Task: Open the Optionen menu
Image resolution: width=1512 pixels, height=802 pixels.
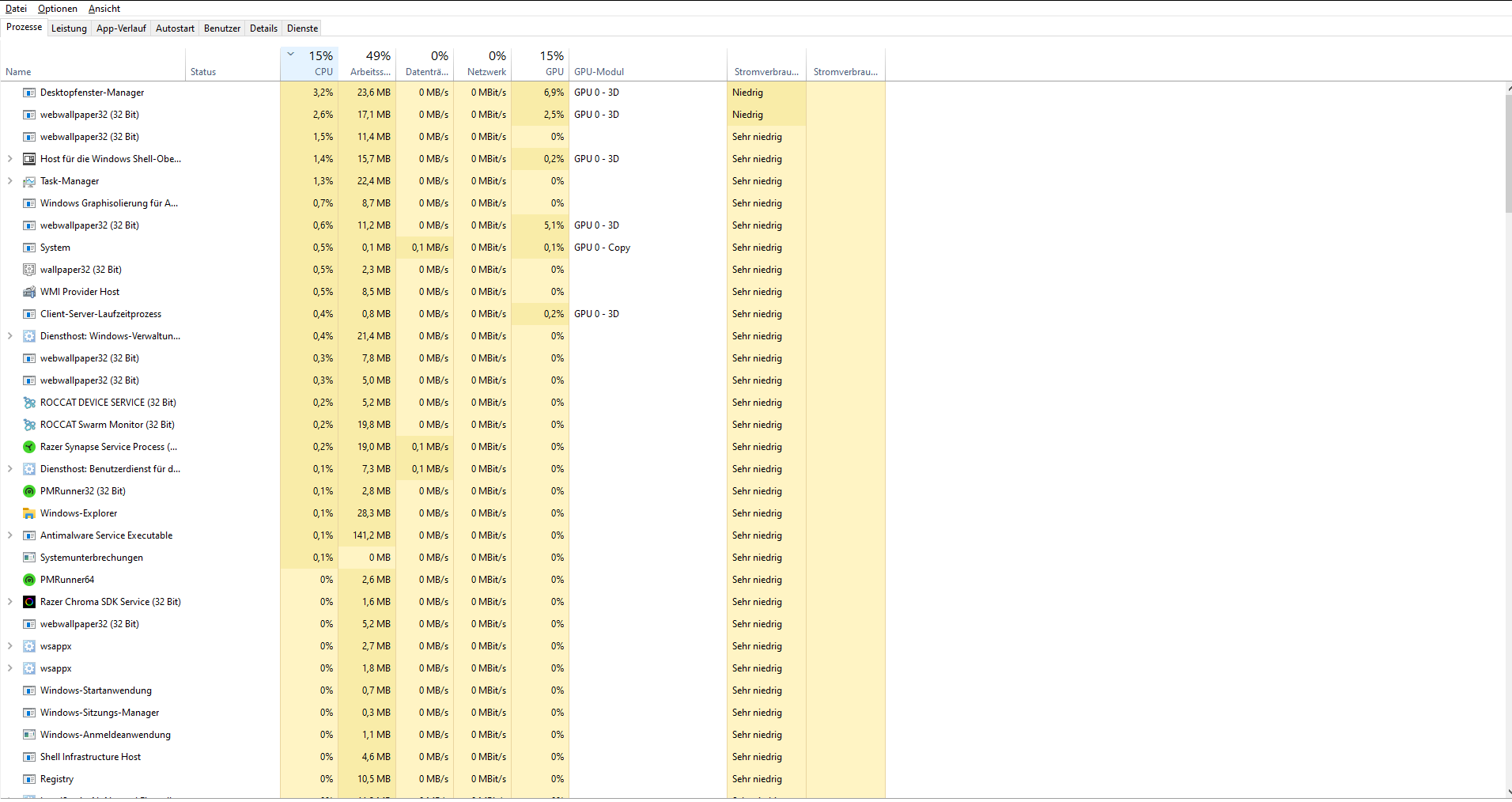Action: tap(58, 9)
